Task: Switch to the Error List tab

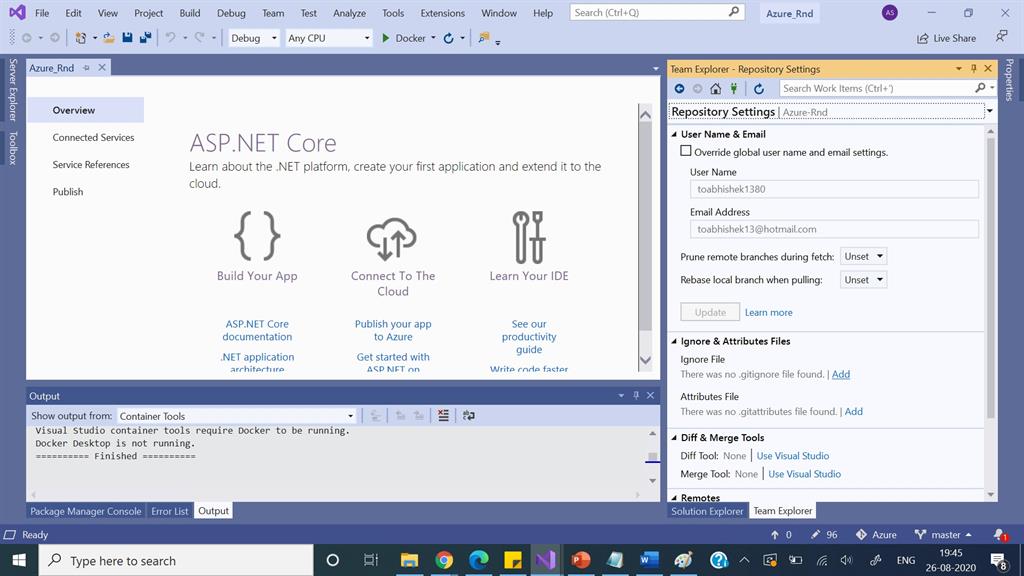Action: [170, 511]
